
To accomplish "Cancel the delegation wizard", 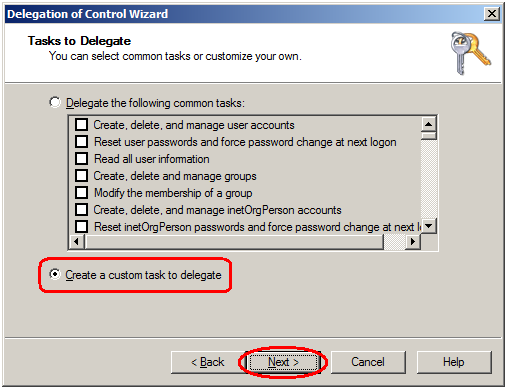I will point(368,362).
